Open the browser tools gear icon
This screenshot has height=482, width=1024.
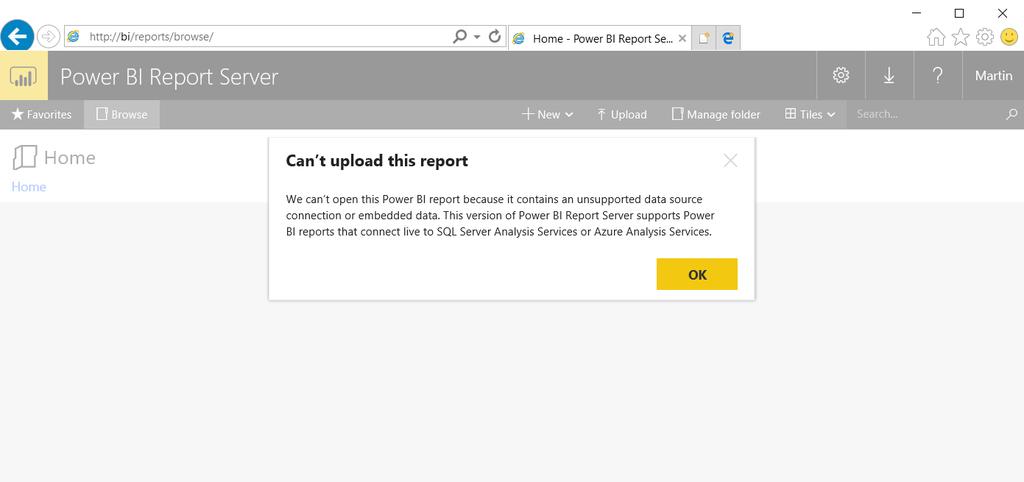click(985, 37)
